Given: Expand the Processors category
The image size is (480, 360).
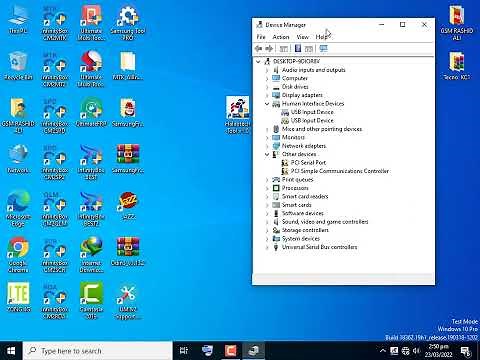Looking at the screenshot, I should tap(267, 188).
